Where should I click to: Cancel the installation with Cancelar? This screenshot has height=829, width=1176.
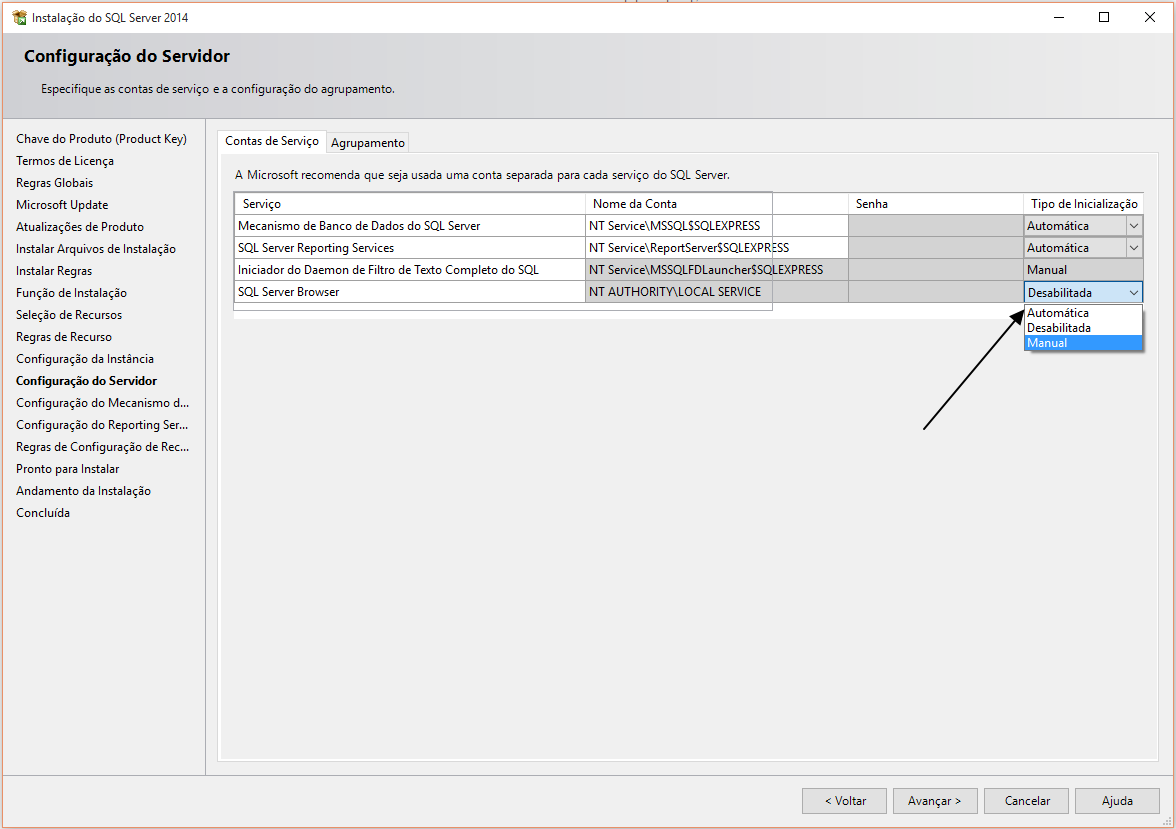(x=1027, y=800)
